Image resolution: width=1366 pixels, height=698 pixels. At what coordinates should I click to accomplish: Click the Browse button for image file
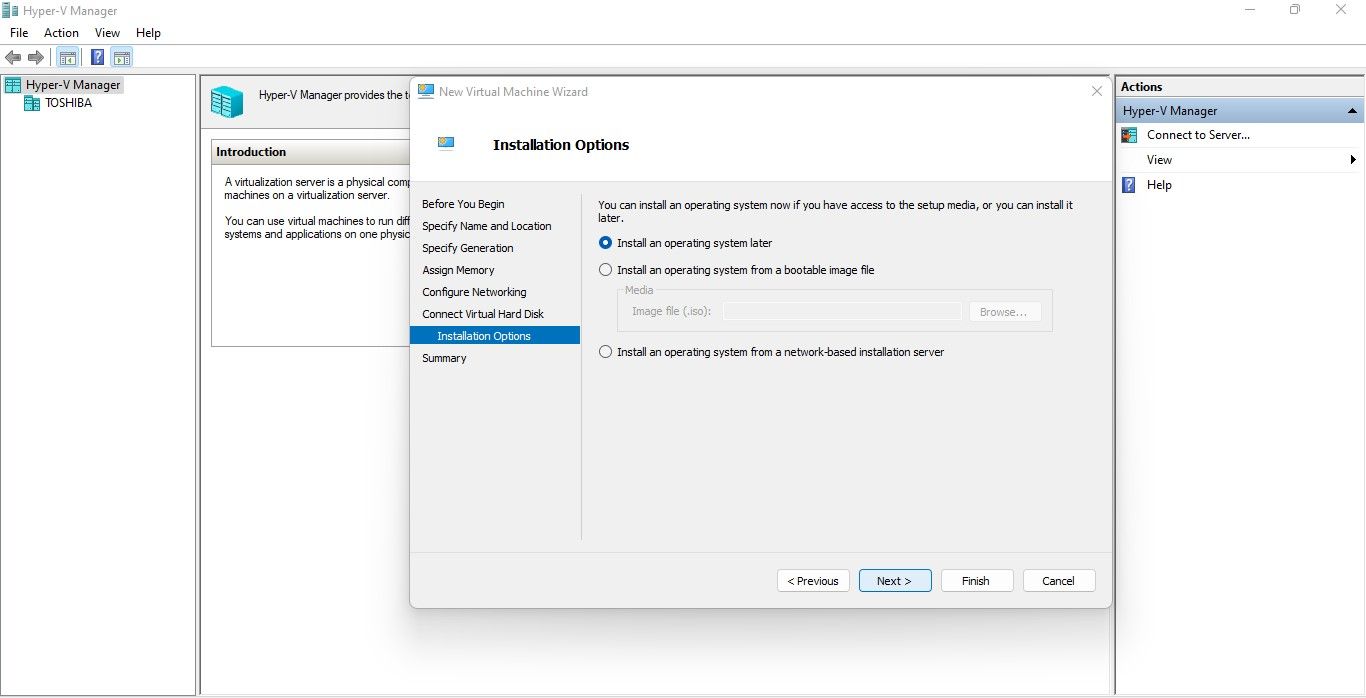[1004, 312]
